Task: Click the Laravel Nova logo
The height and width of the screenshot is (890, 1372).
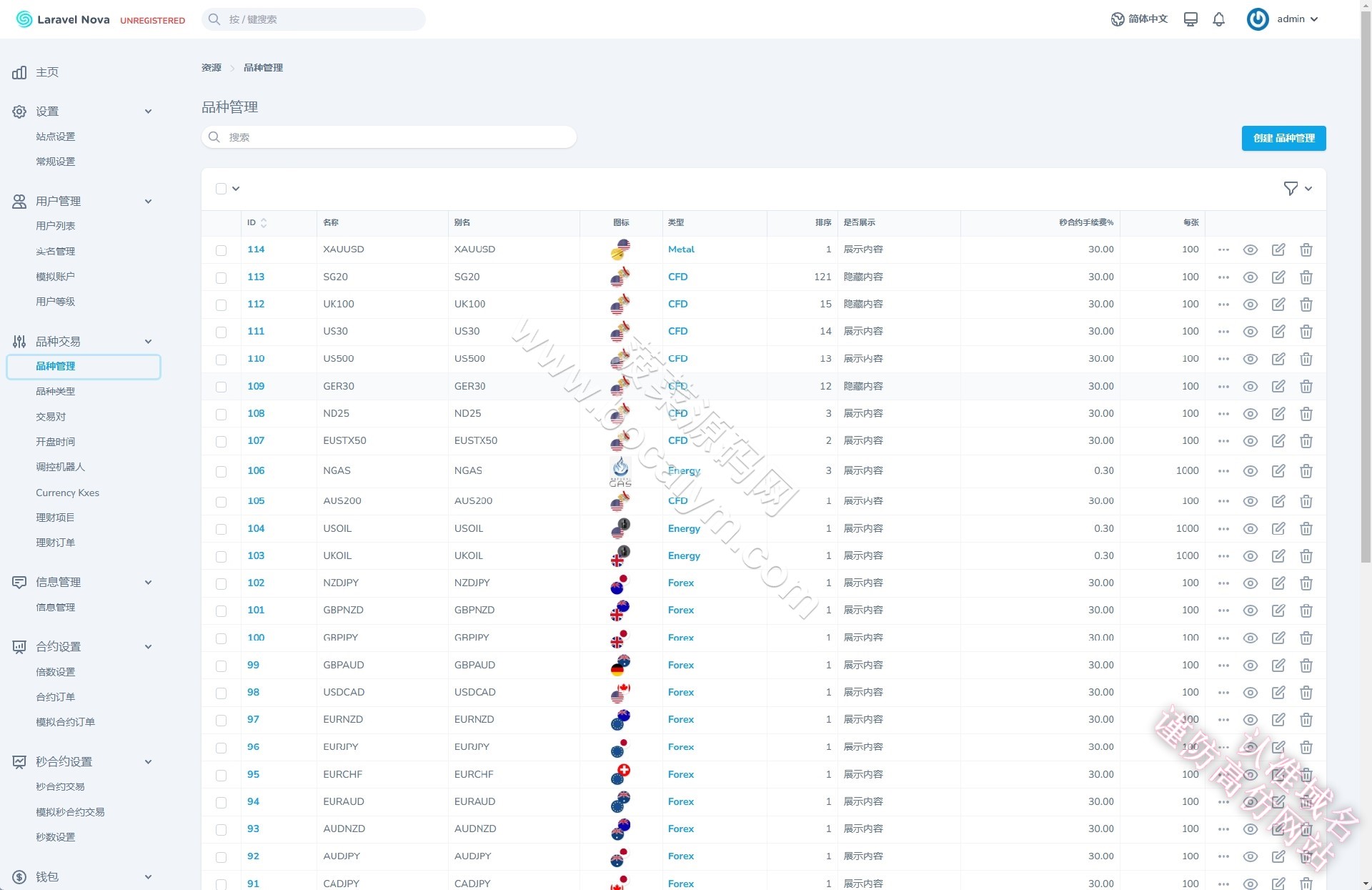Action: point(63,19)
